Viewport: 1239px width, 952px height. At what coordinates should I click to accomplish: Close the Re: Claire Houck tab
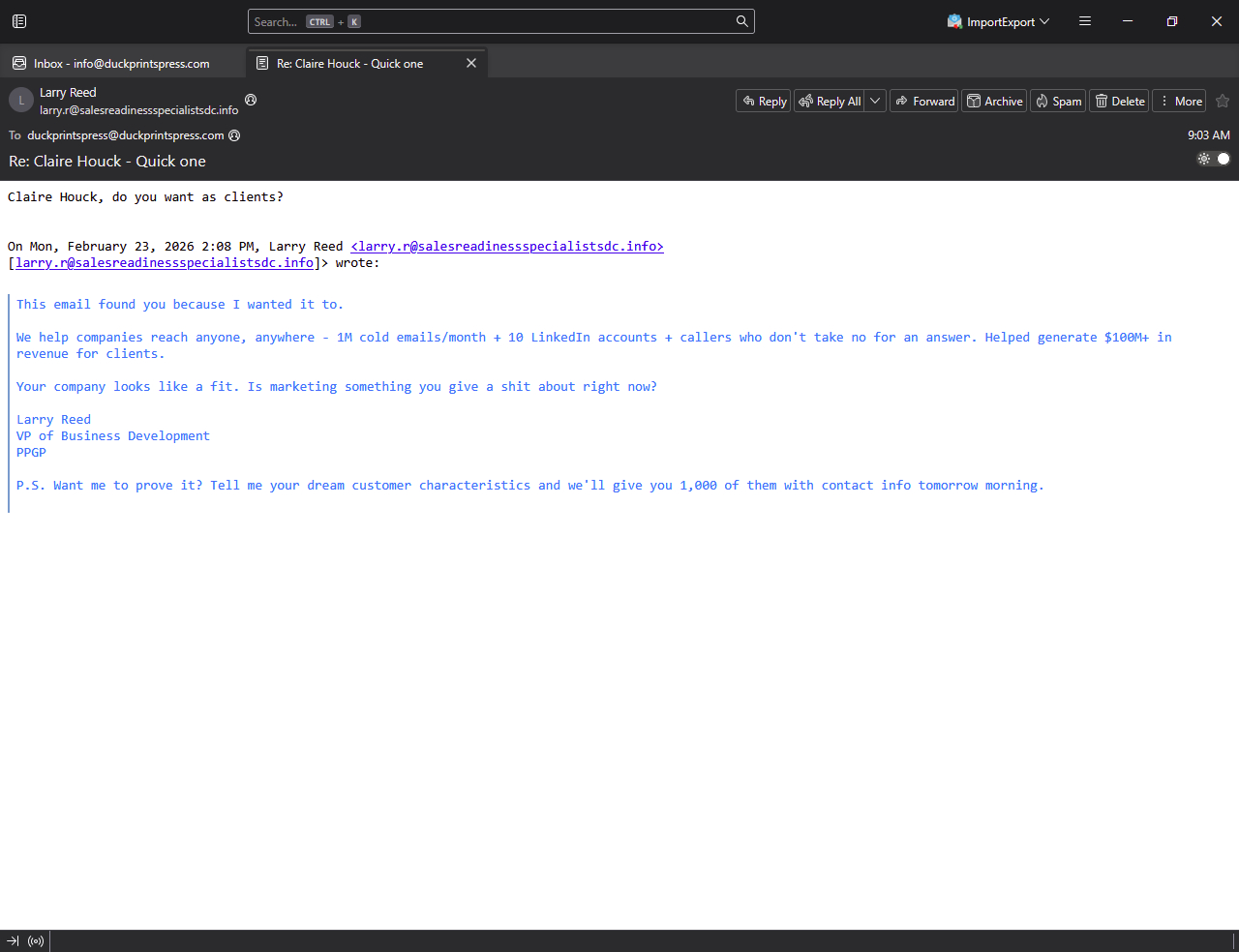tap(471, 64)
